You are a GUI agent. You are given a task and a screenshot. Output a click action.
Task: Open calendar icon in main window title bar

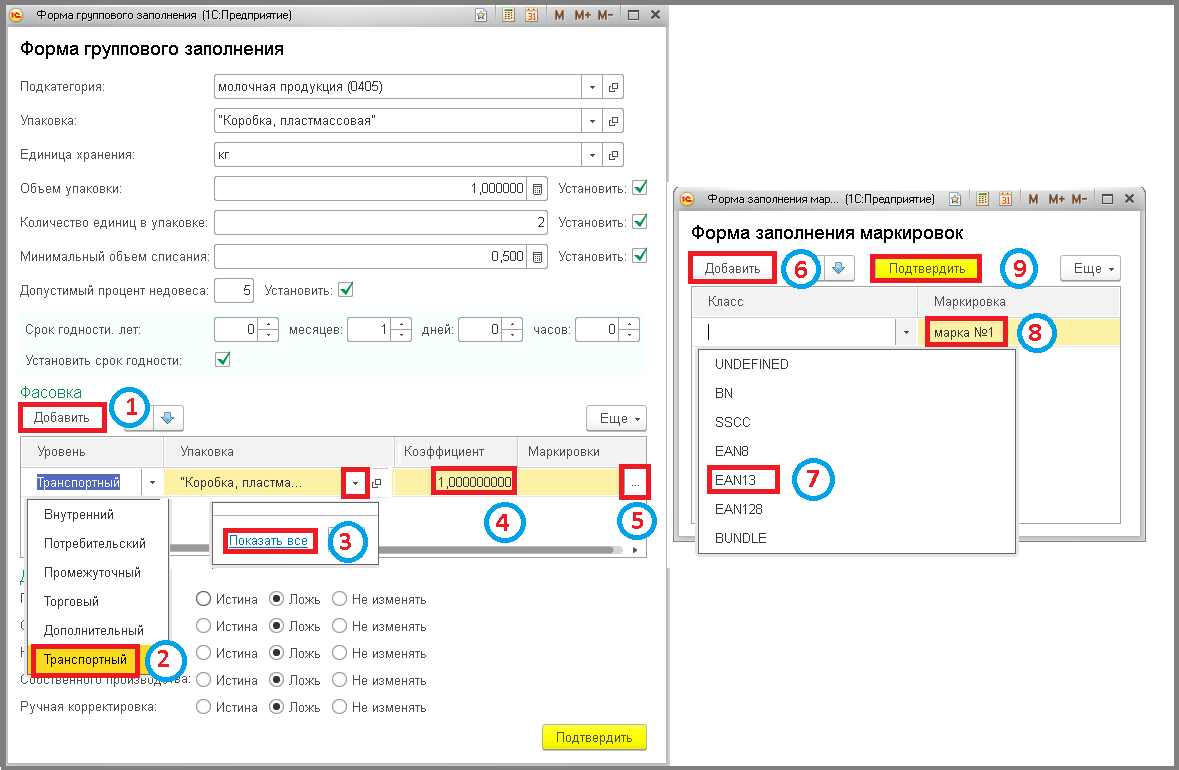click(x=532, y=14)
